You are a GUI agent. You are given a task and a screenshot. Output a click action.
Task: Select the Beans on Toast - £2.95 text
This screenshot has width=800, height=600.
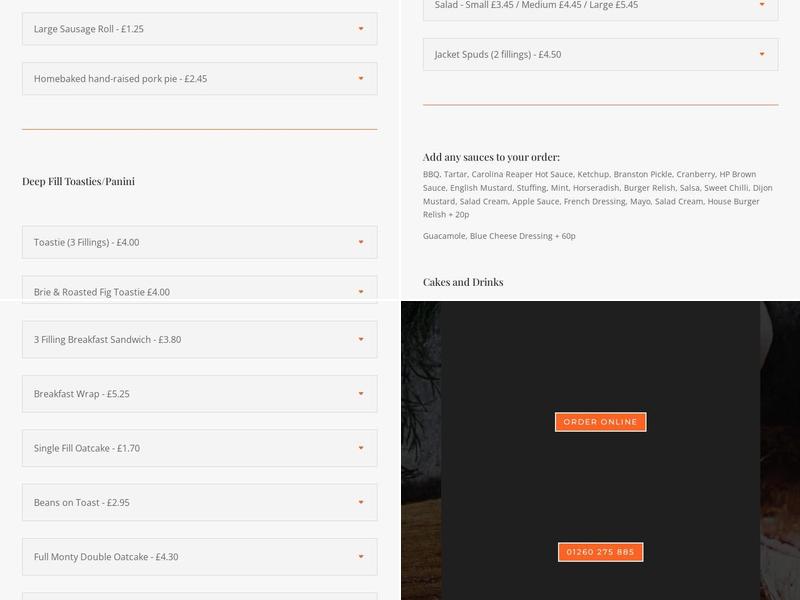pos(82,503)
